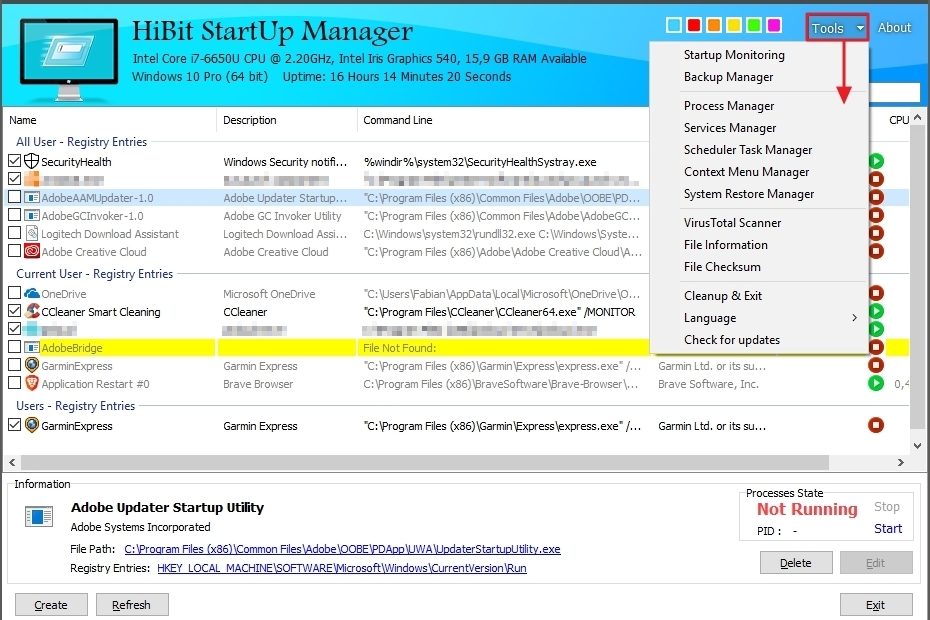Screen dimensions: 930x620
Task: Click red status icon for GarminExpress under Current User
Action: 876,365
